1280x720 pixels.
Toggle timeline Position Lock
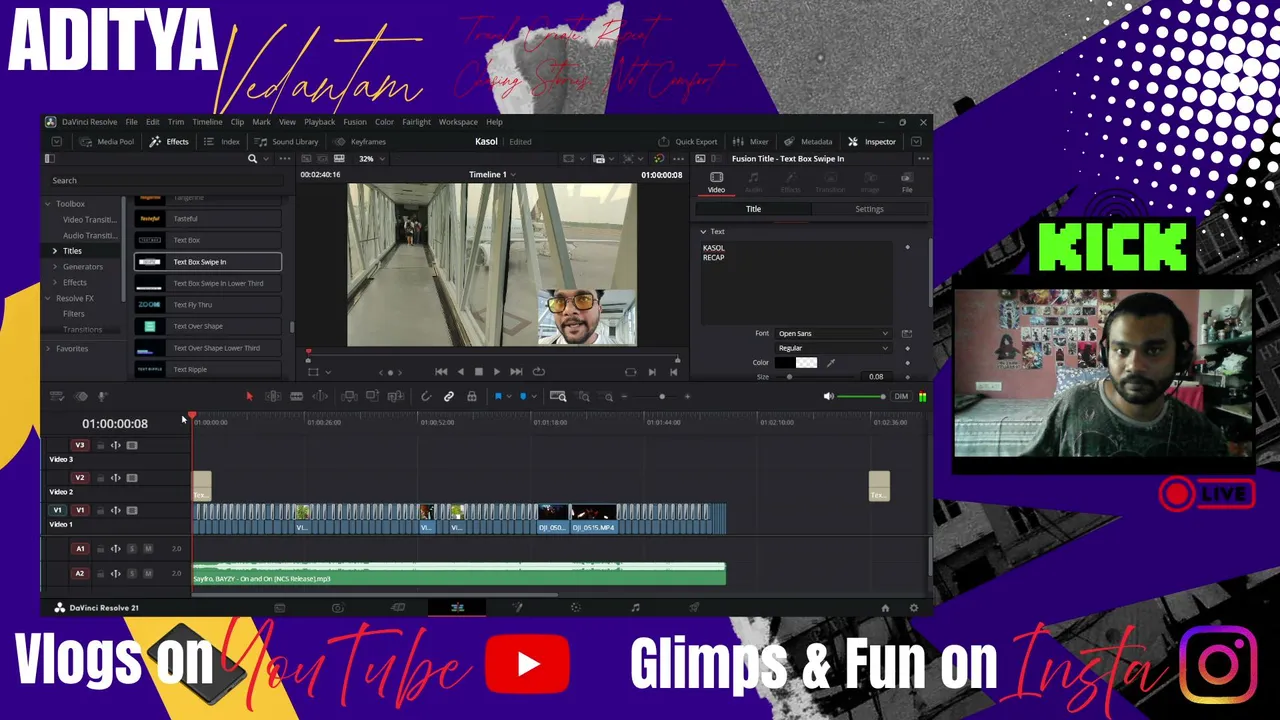(472, 397)
